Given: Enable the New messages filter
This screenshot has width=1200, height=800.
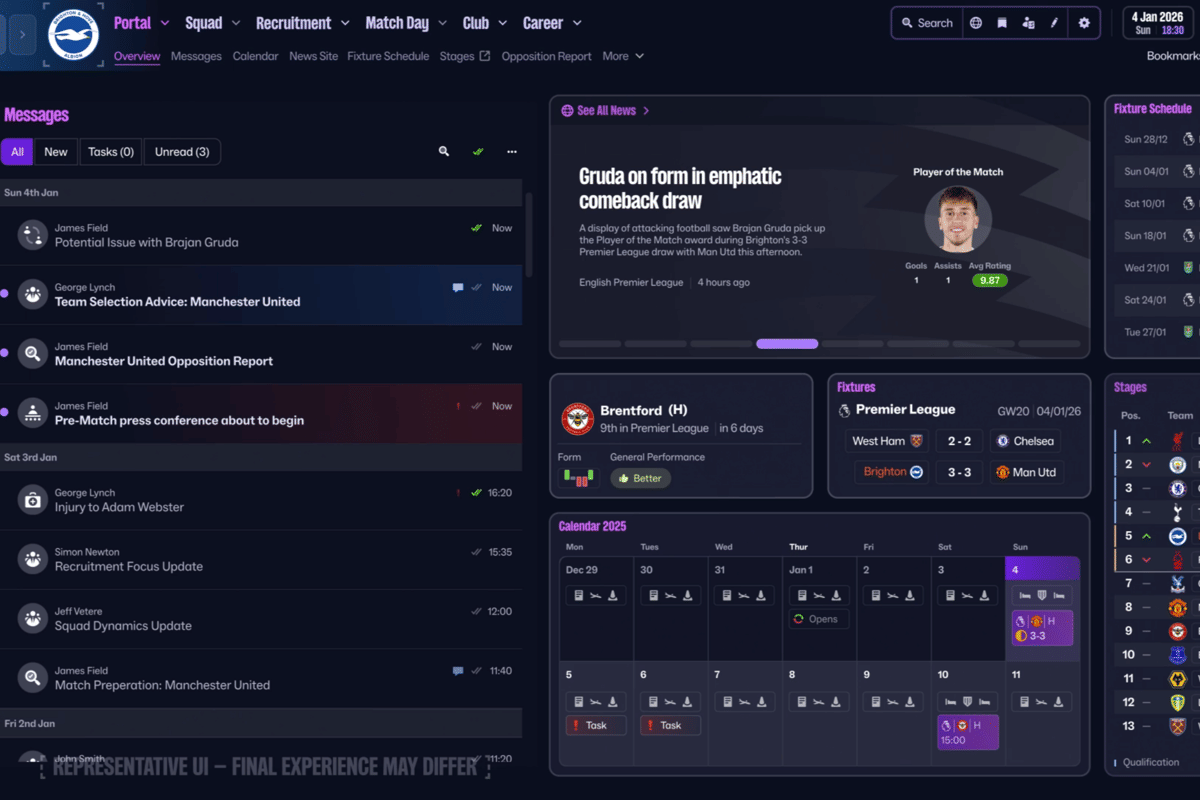Looking at the screenshot, I should click(x=56, y=151).
